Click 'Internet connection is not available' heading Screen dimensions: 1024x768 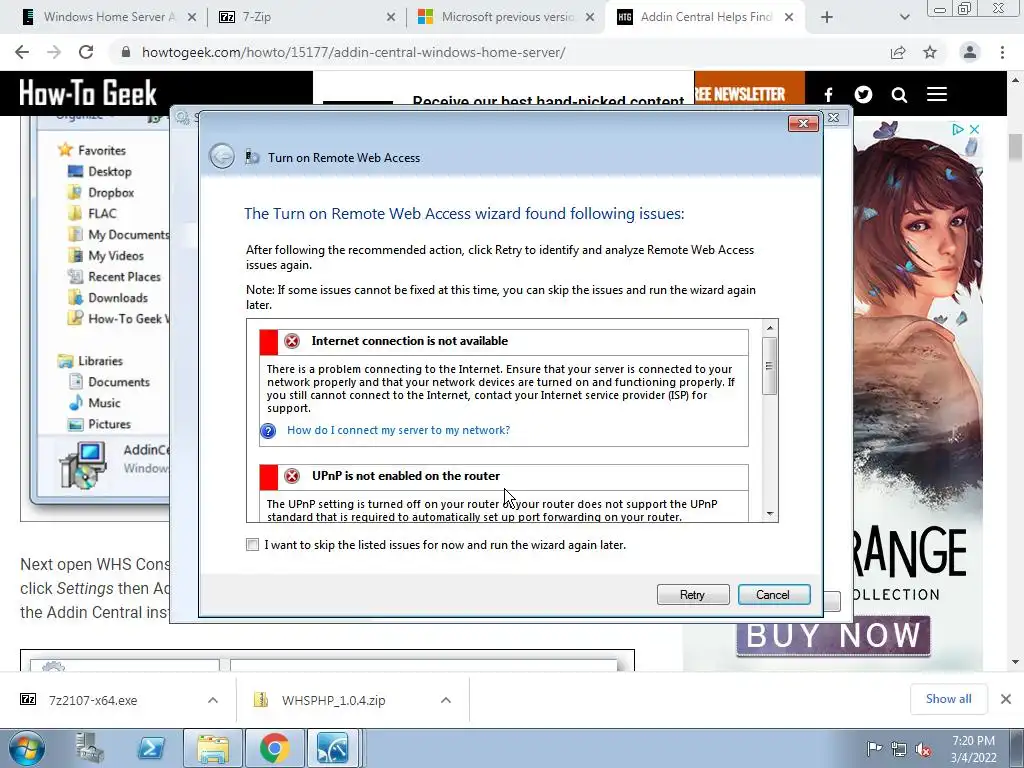coord(409,341)
